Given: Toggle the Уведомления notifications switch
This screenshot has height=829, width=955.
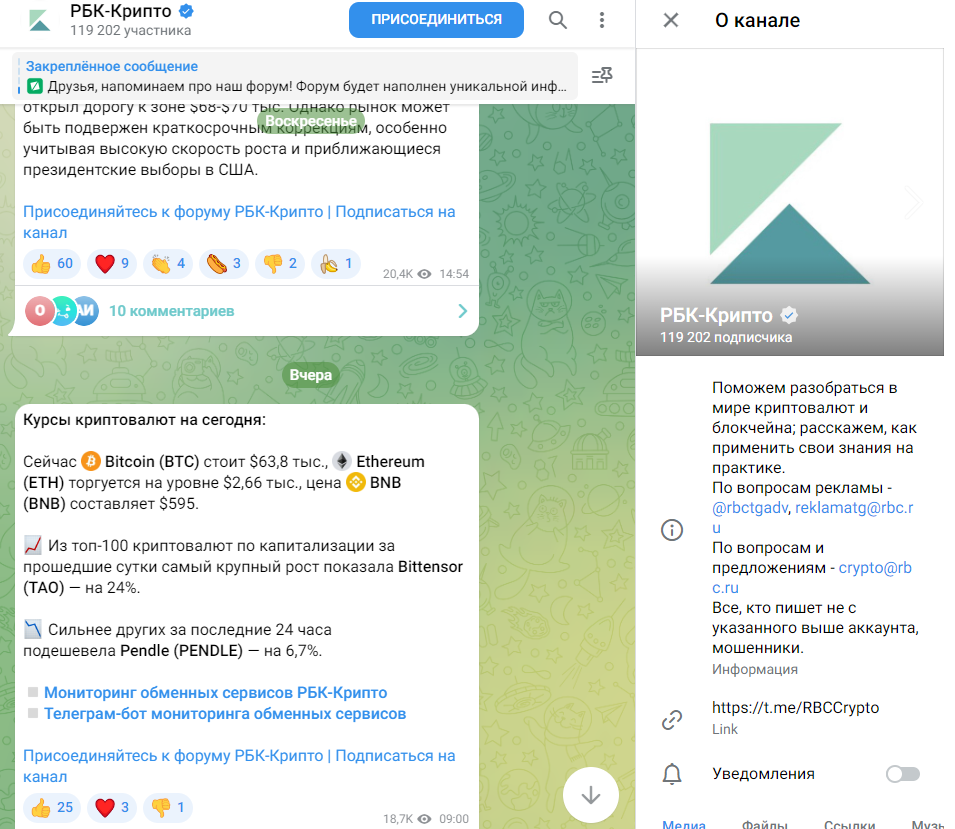Looking at the screenshot, I should point(903,774).
